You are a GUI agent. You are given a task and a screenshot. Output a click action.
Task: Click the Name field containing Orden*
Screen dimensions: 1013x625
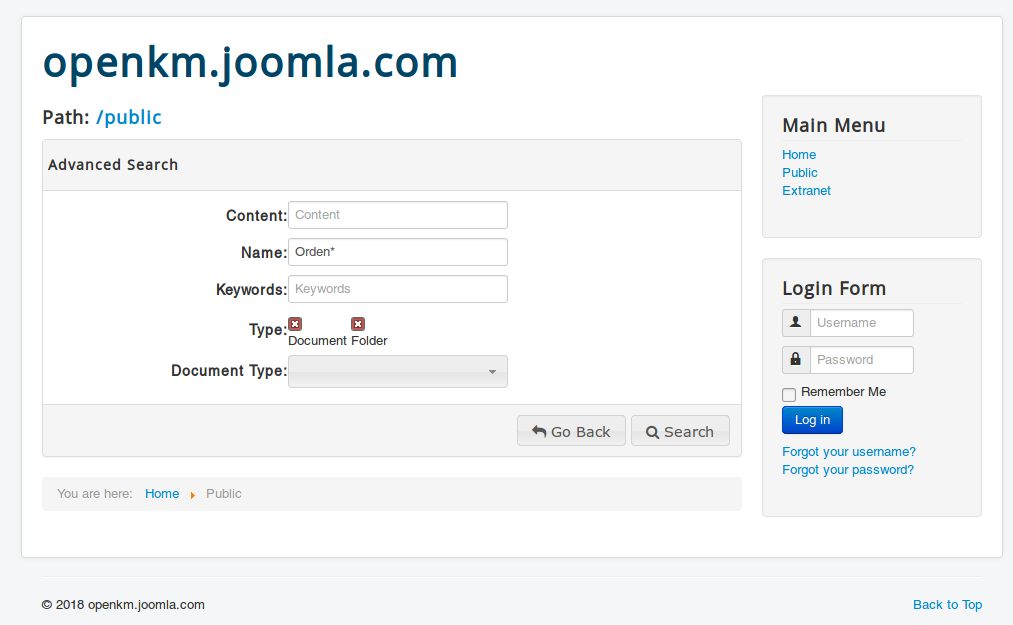coord(398,252)
